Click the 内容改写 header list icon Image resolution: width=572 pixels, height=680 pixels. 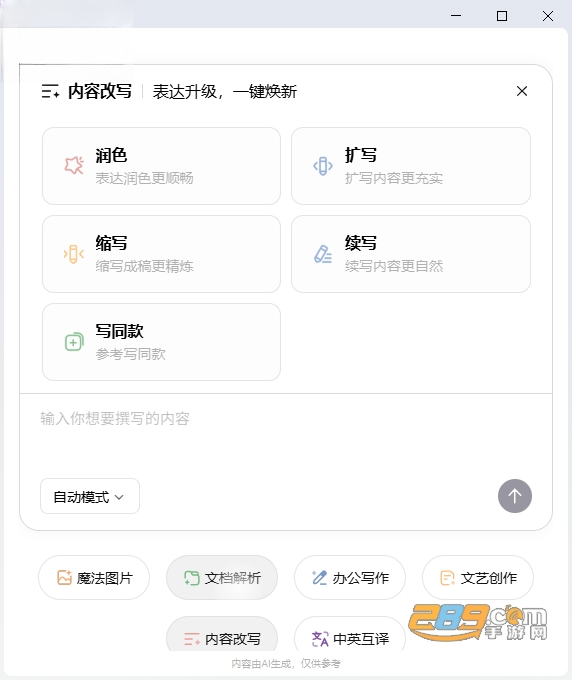click(x=50, y=92)
